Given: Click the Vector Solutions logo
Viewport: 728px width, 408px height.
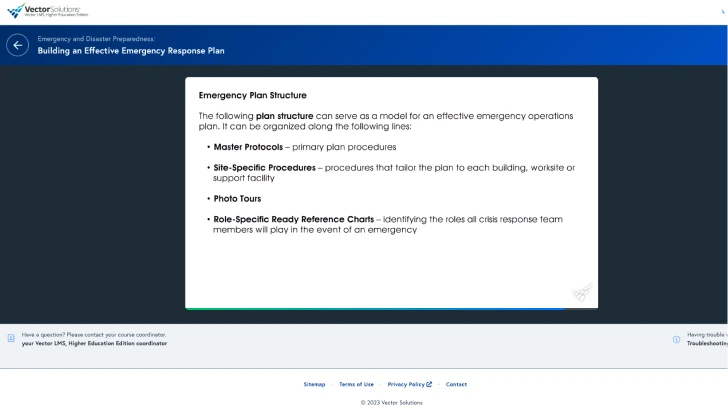Looking at the screenshot, I should click(x=47, y=11).
